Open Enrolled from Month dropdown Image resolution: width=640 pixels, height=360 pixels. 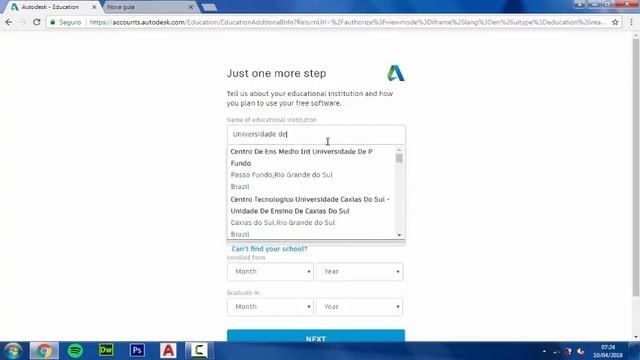(x=270, y=271)
